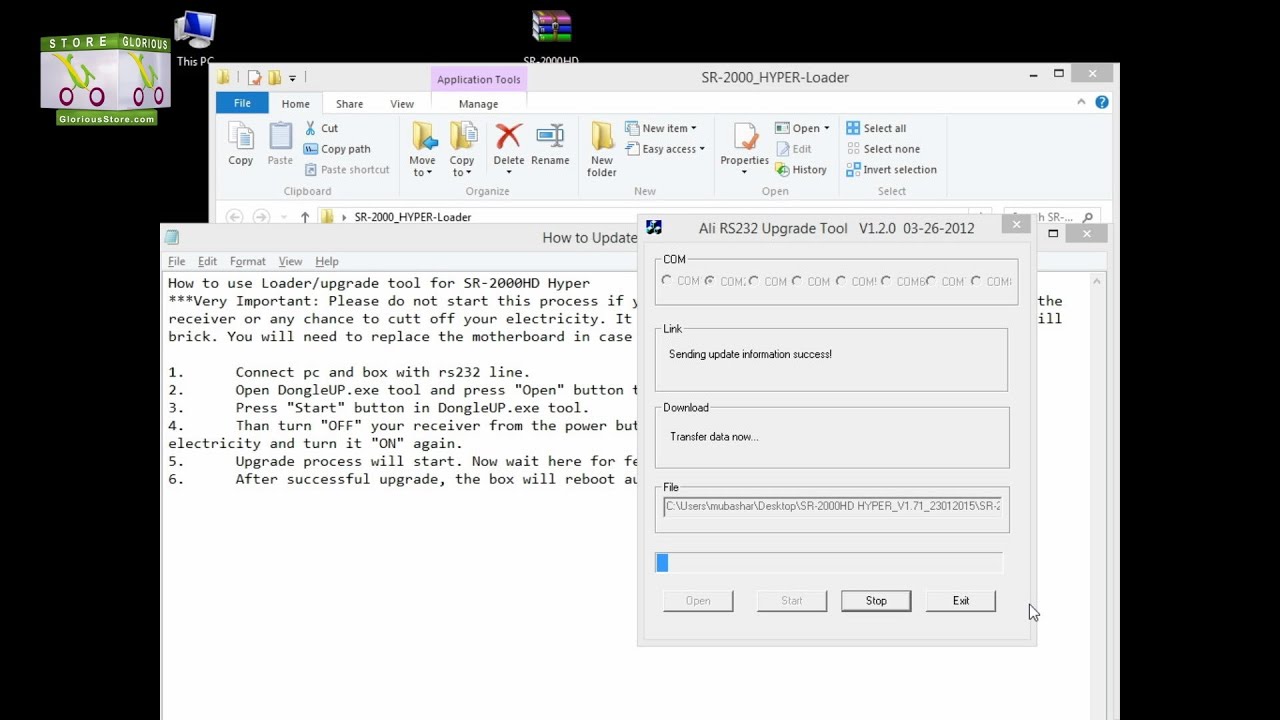1280x720 pixels.
Task: Select the last COM port radio button
Action: coord(976,281)
